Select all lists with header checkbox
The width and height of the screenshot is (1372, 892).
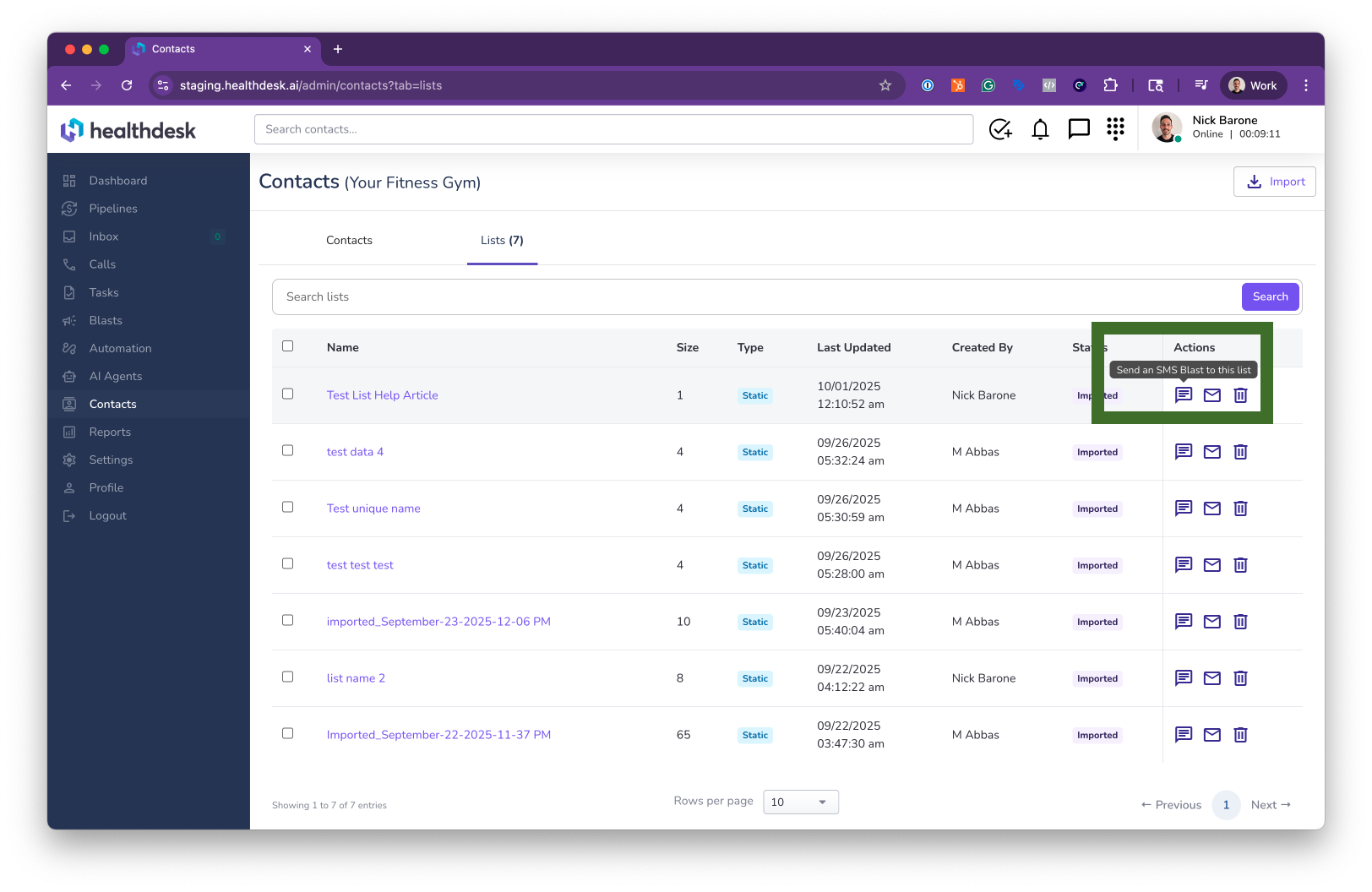pos(288,346)
